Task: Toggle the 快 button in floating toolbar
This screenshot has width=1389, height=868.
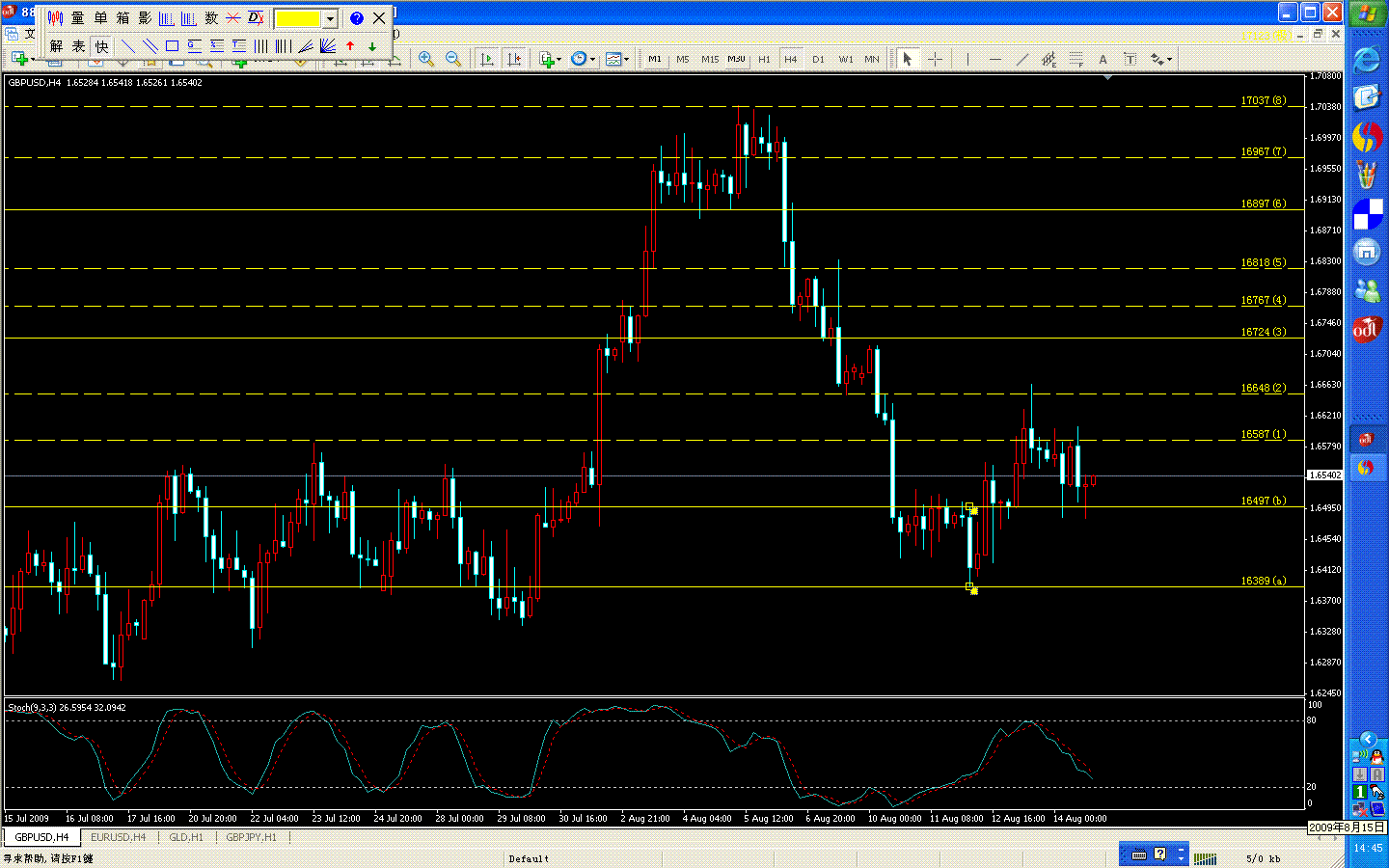Action: click(x=101, y=45)
